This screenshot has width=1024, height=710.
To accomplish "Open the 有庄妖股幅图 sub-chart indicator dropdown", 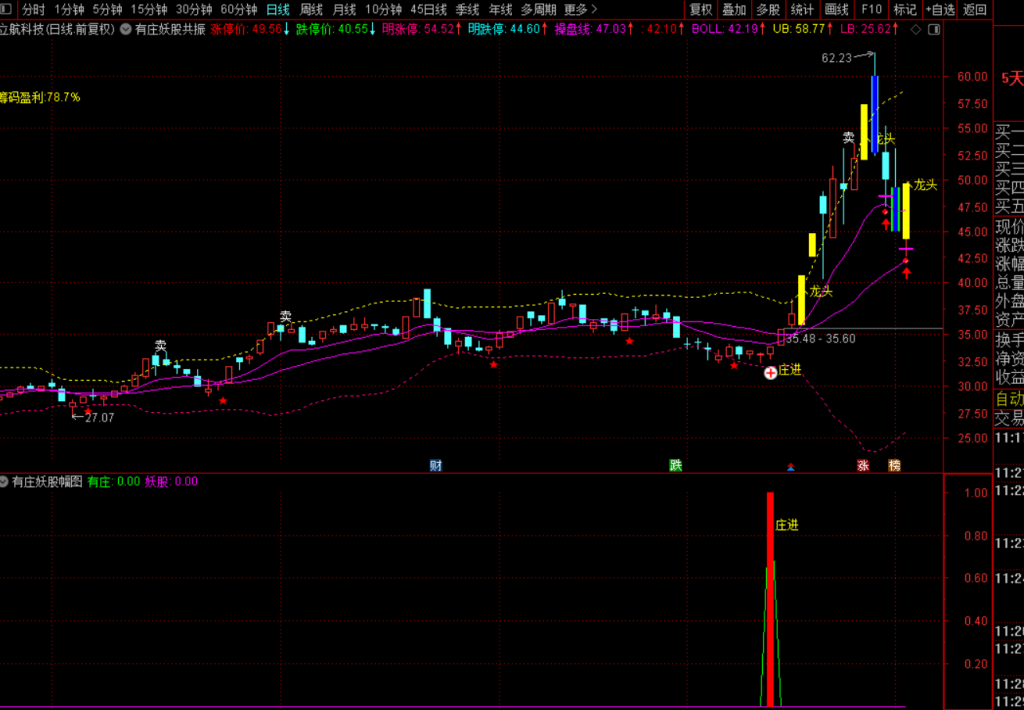I will 4,482.
